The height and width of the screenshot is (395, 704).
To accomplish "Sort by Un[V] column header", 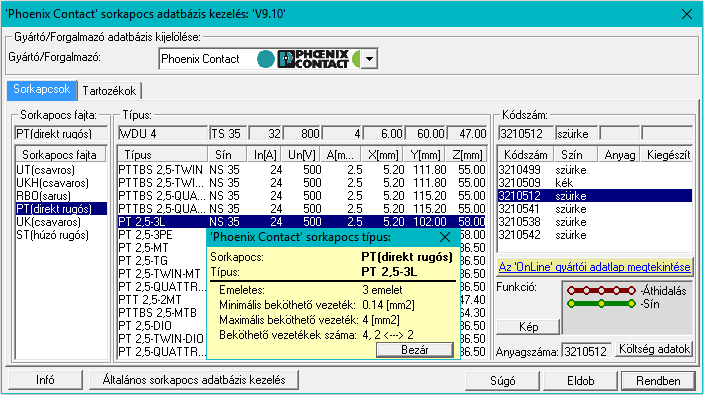I will point(302,154).
